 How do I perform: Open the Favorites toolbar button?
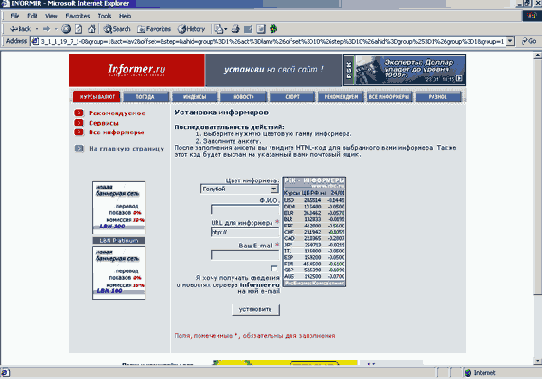click(154, 29)
